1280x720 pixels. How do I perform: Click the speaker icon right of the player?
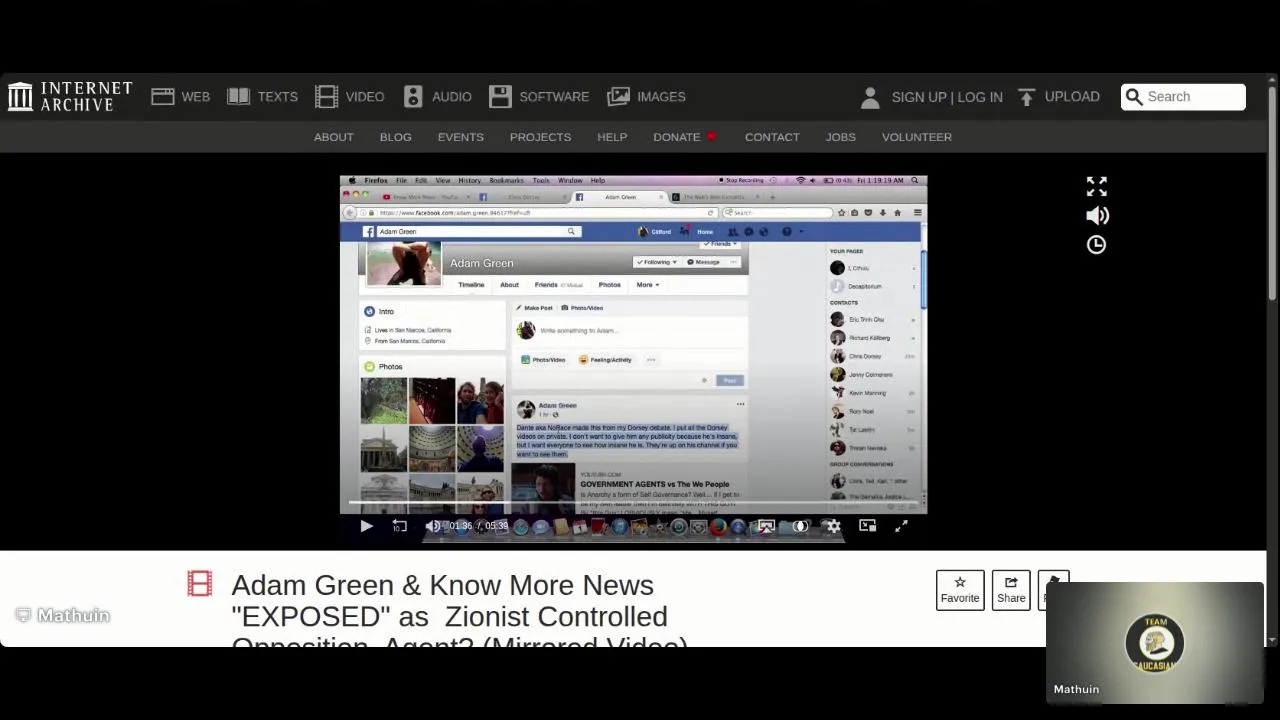(x=1097, y=216)
